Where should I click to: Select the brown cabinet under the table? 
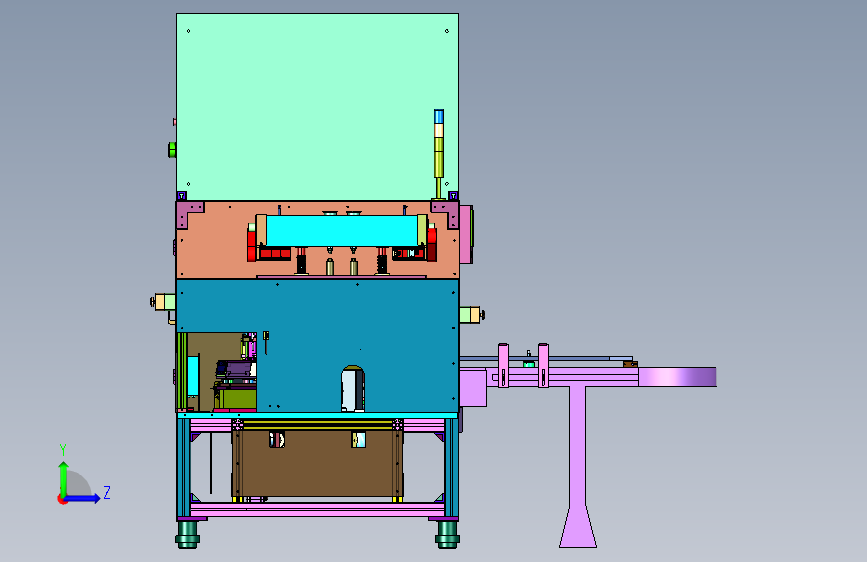[317, 464]
